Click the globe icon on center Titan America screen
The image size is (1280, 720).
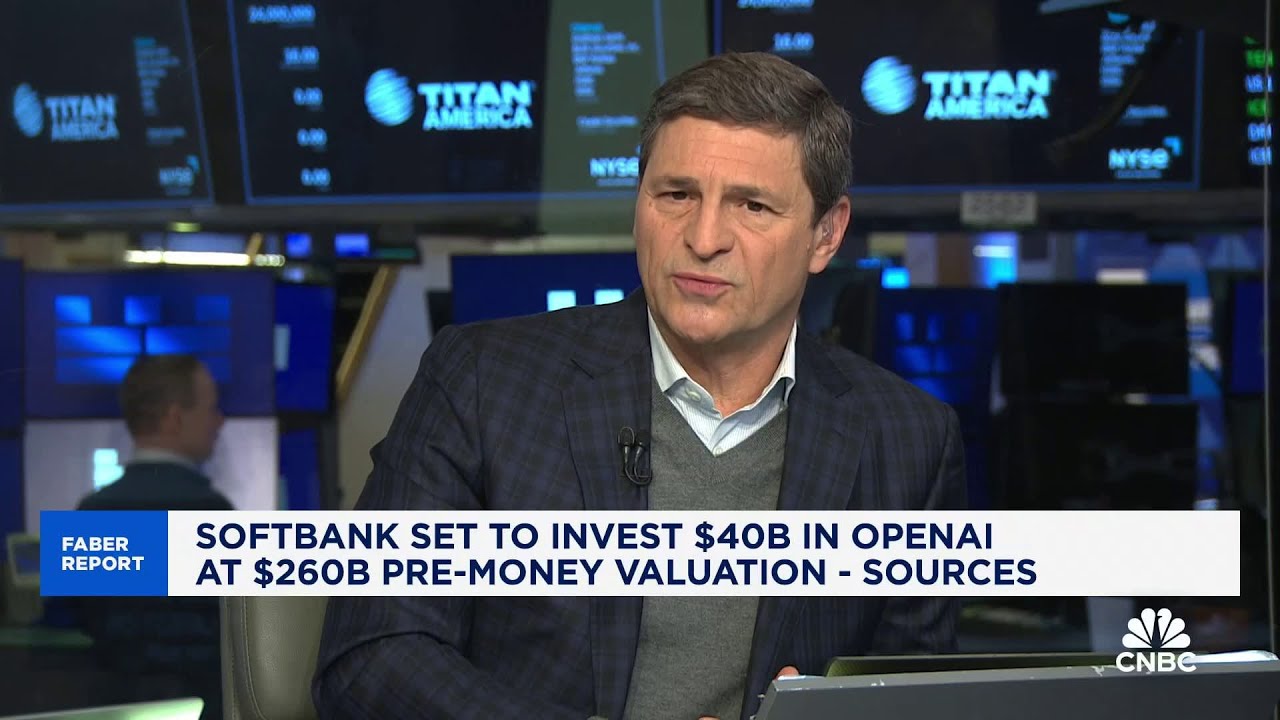click(x=388, y=97)
